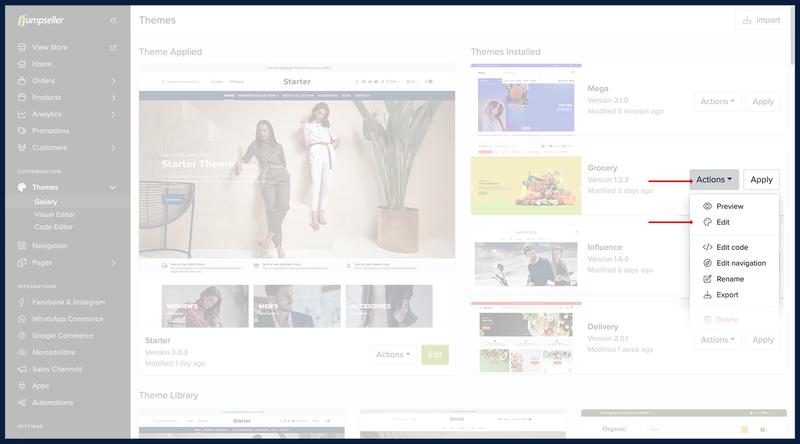The image size is (800, 444).
Task: Open Actions dropdown for Starter theme
Action: click(x=393, y=354)
